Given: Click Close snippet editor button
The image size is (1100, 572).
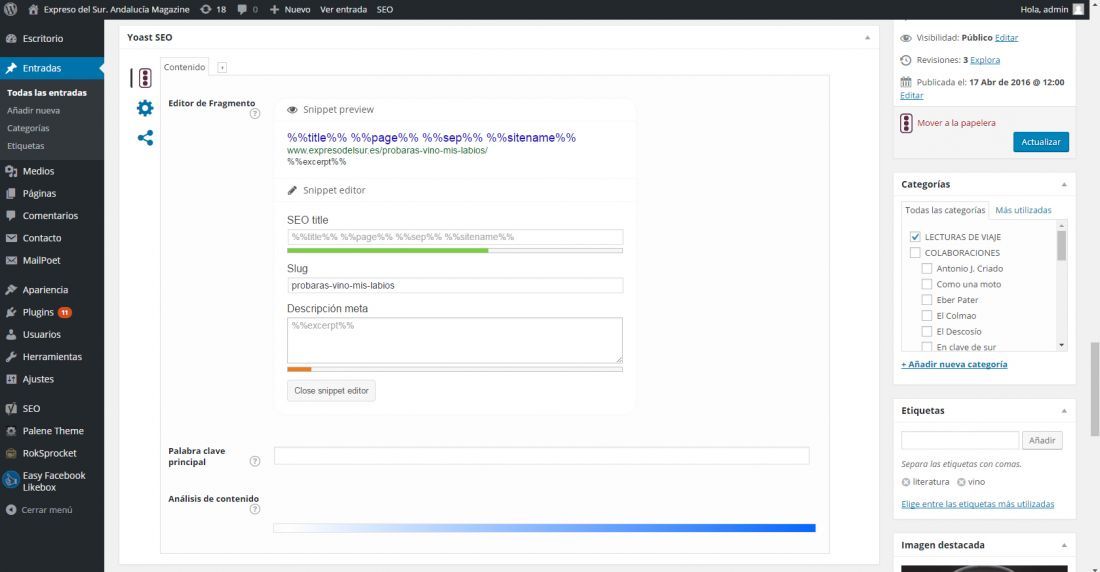Looking at the screenshot, I should [x=331, y=390].
